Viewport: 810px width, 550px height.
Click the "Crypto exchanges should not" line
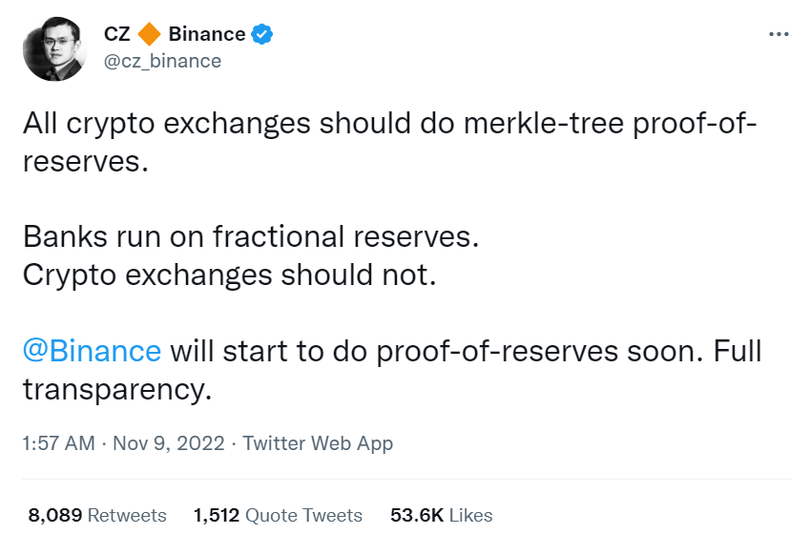point(229,275)
